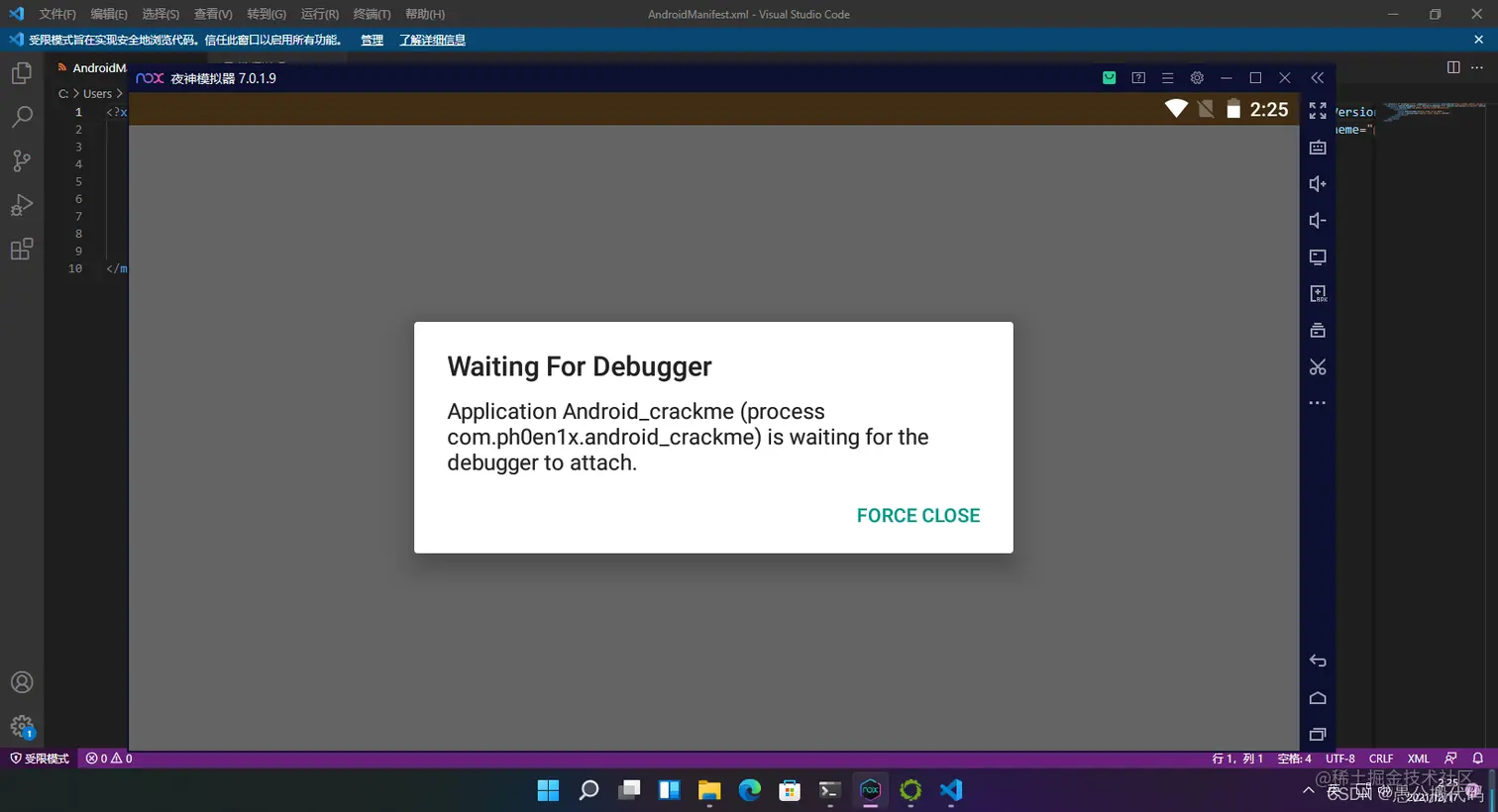
Task: Open the Source Control view in VS Code
Action: tap(22, 160)
